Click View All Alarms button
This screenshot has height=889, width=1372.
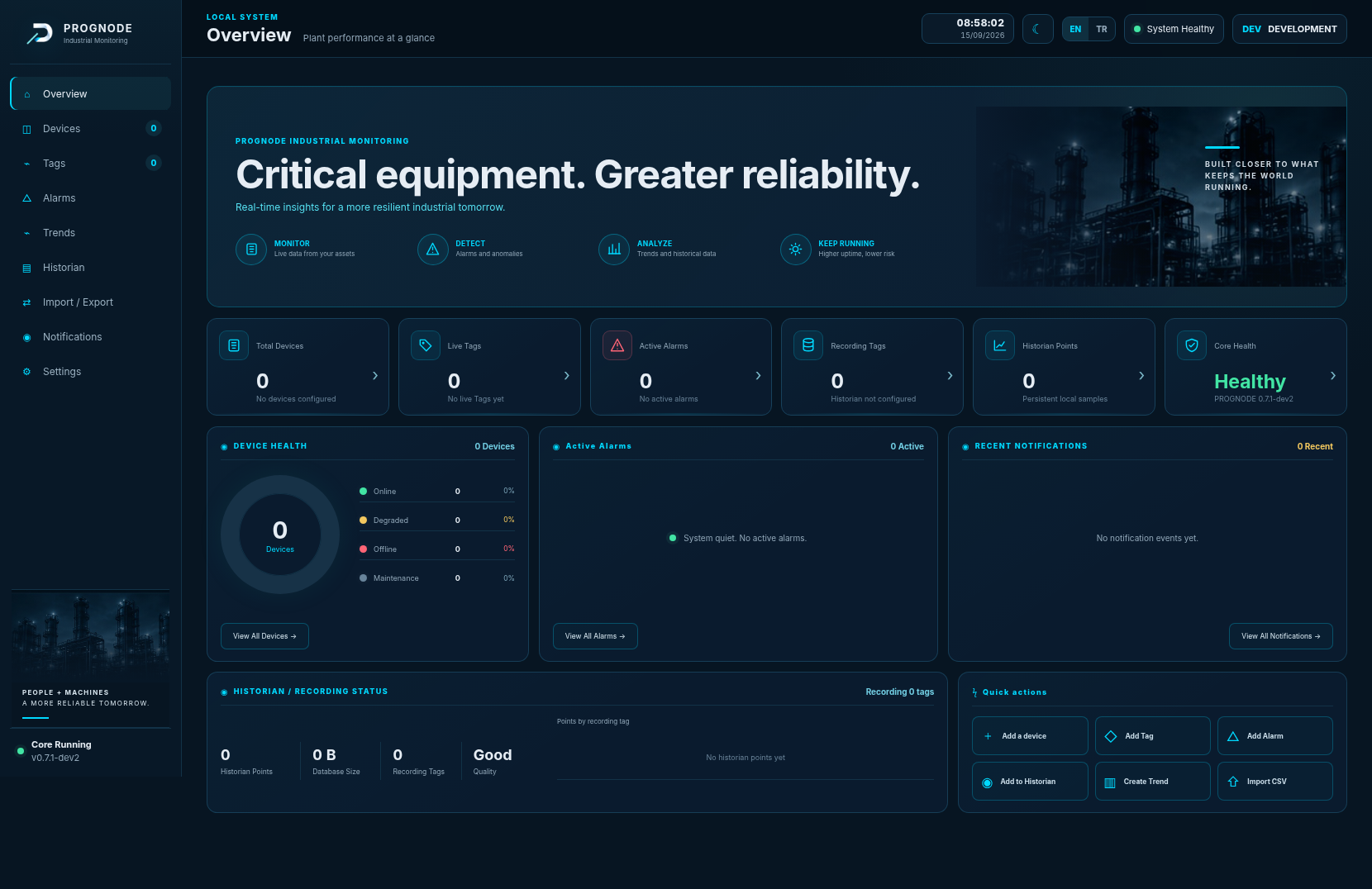pos(595,636)
